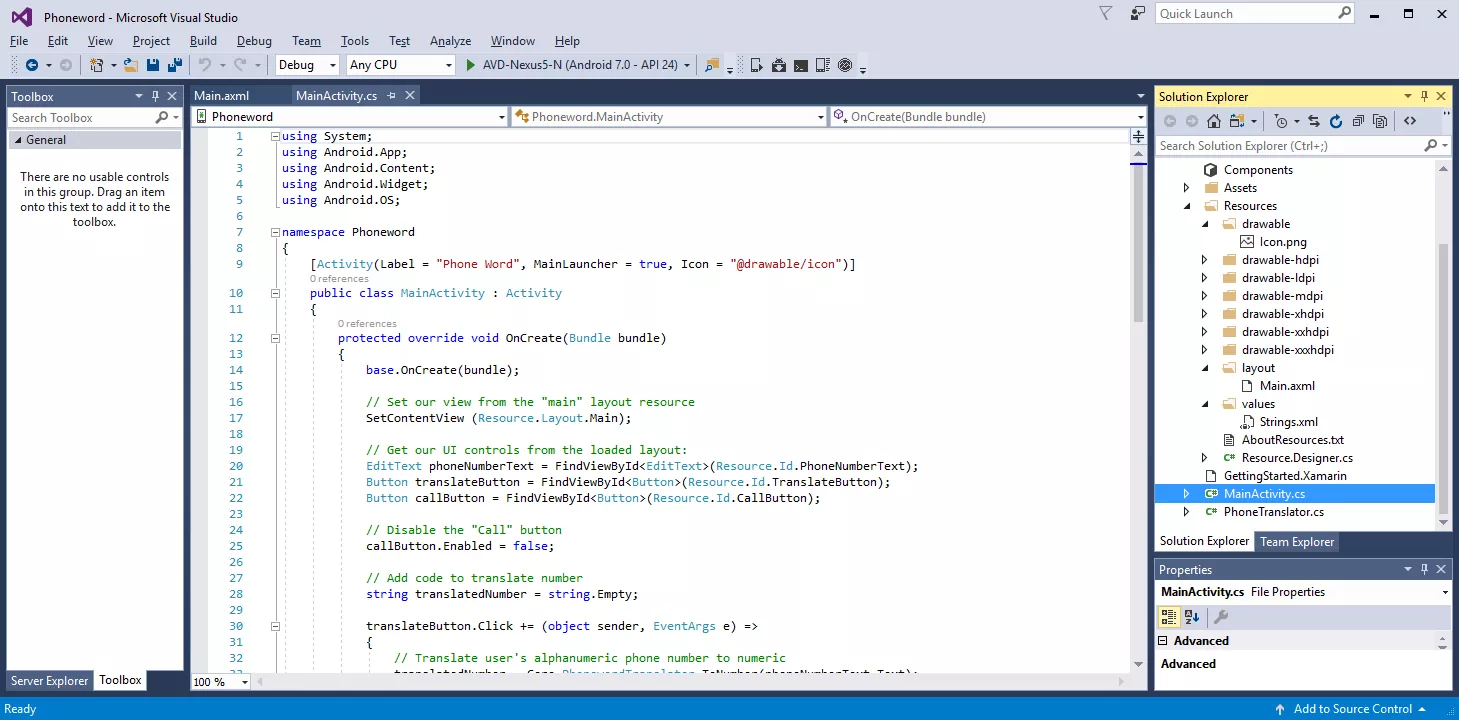Toggle auto-hide pin on Solution Explorer
1459x720 pixels.
[1424, 96]
